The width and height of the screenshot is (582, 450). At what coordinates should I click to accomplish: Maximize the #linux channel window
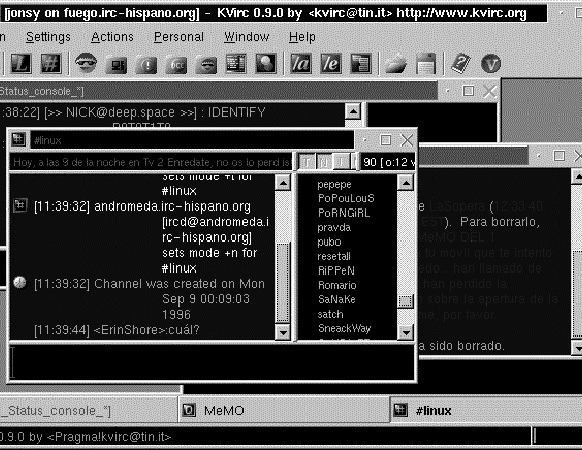[386, 140]
